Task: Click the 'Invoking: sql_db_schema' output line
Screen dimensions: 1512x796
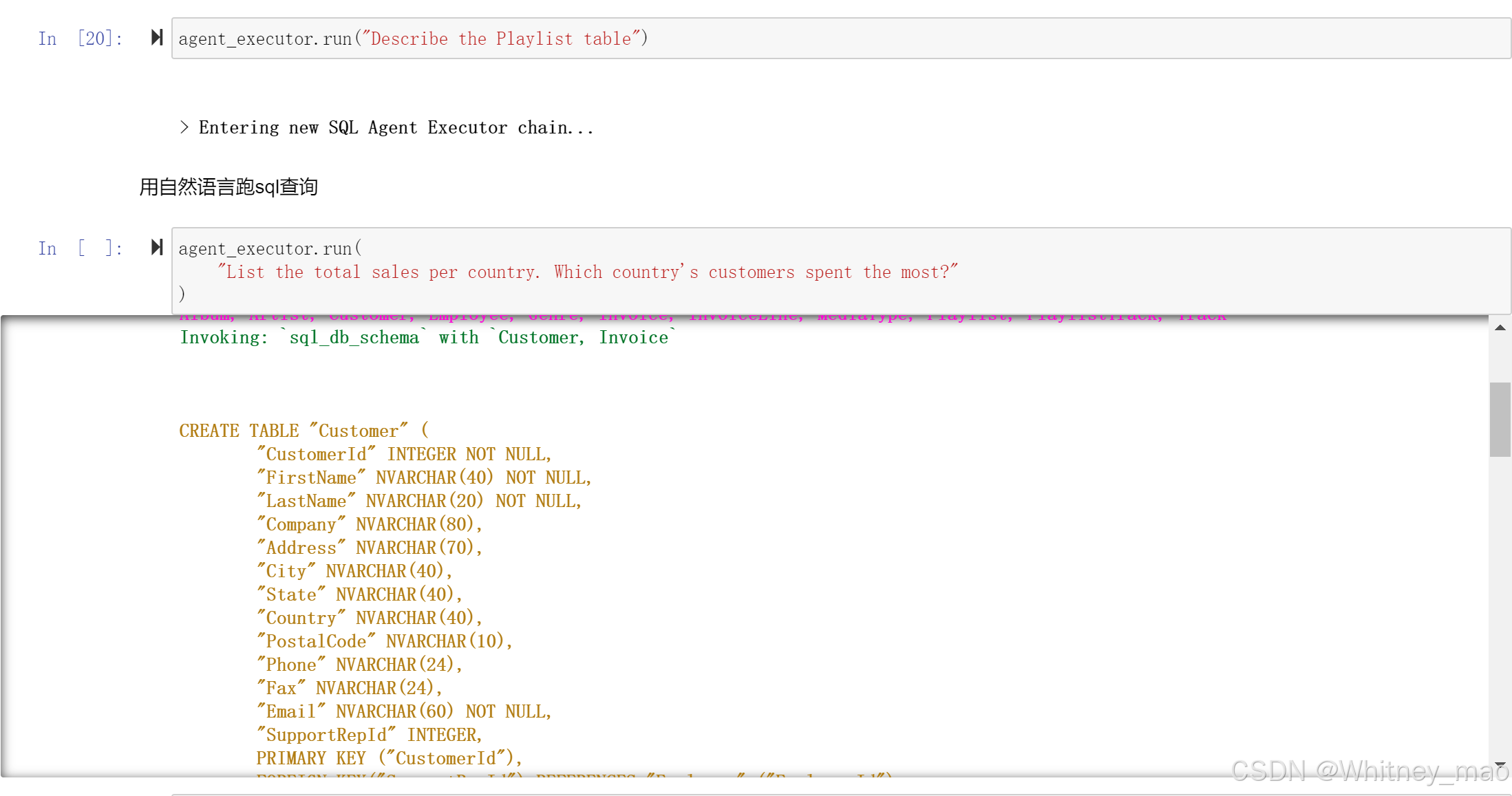Action: (427, 338)
